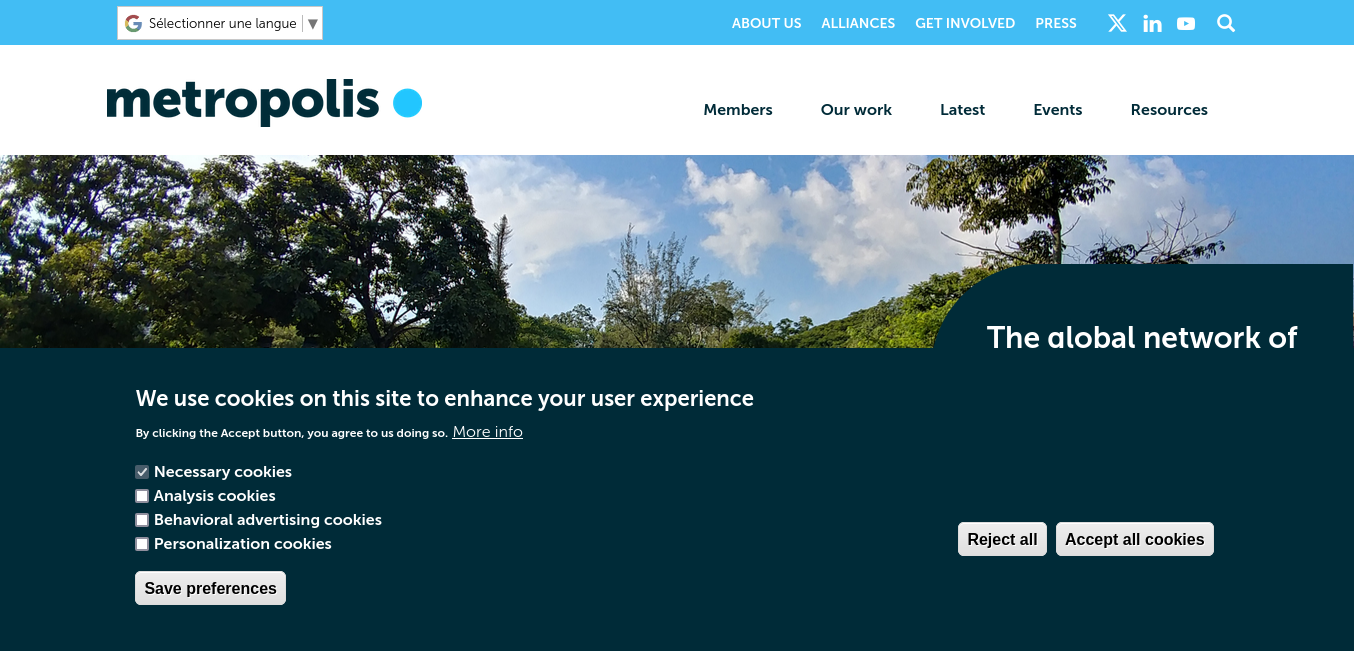Select the Events menu item
The width and height of the screenshot is (1366, 651).
click(x=1058, y=110)
